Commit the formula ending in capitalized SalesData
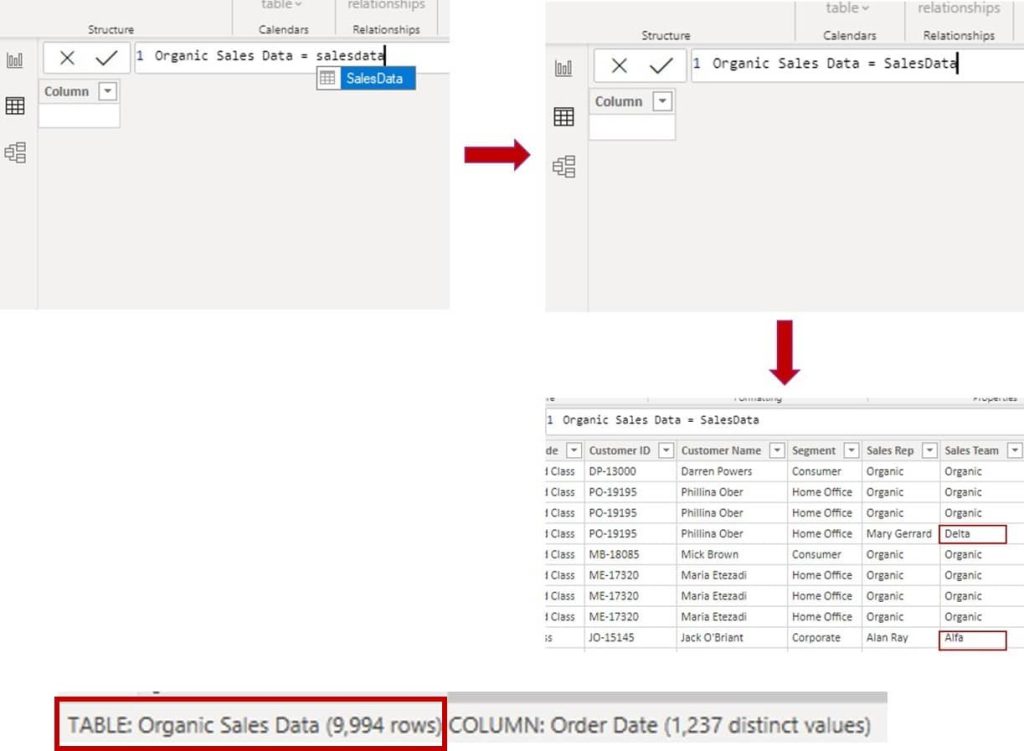Viewport: 1024px width, 751px height. click(x=660, y=66)
